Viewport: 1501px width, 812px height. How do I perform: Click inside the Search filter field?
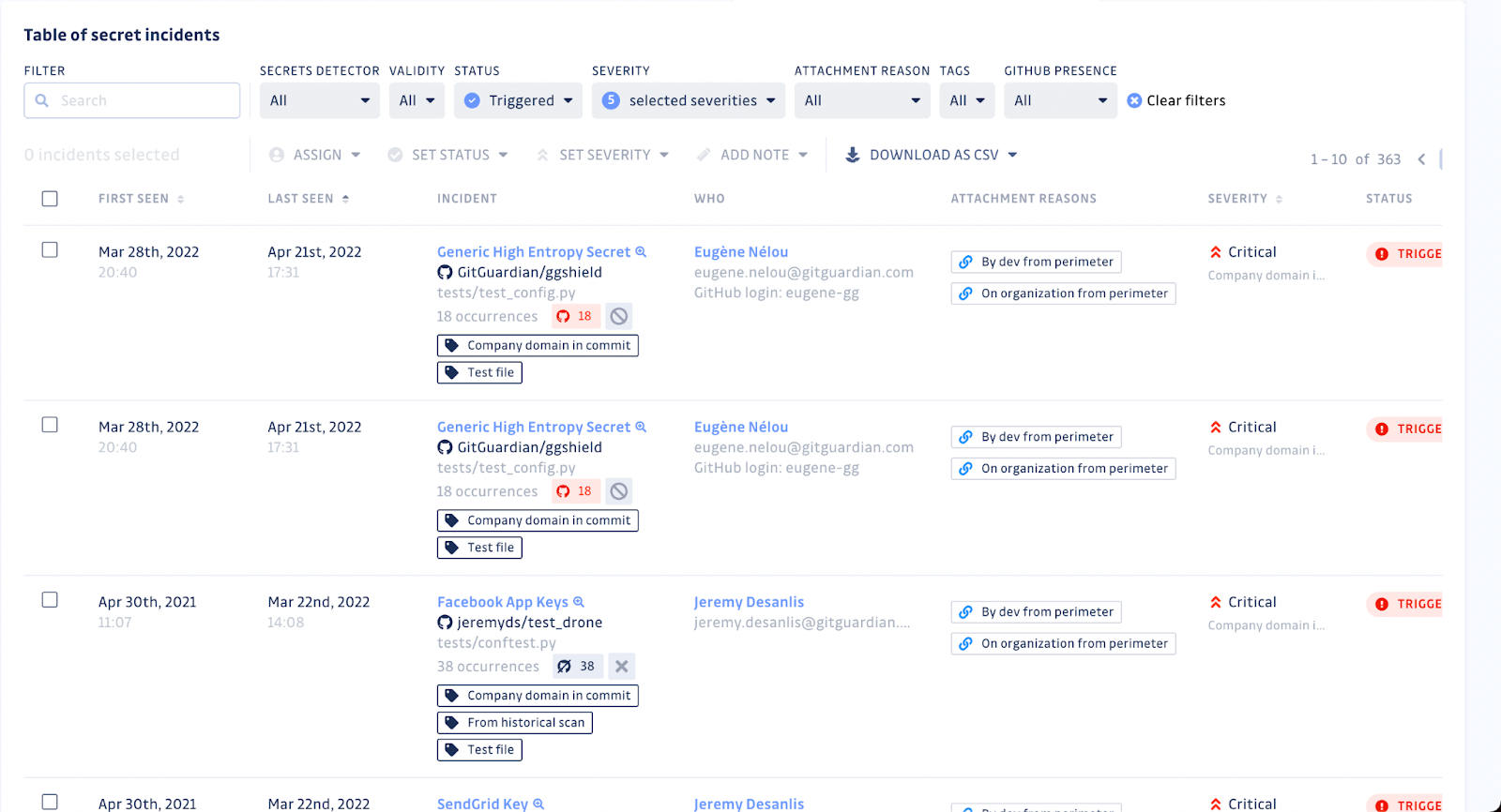pyautogui.click(x=132, y=100)
